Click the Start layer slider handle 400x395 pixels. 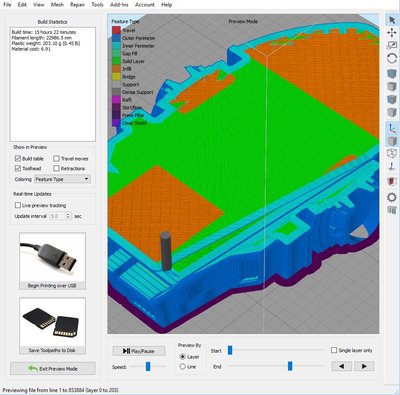pos(230,350)
